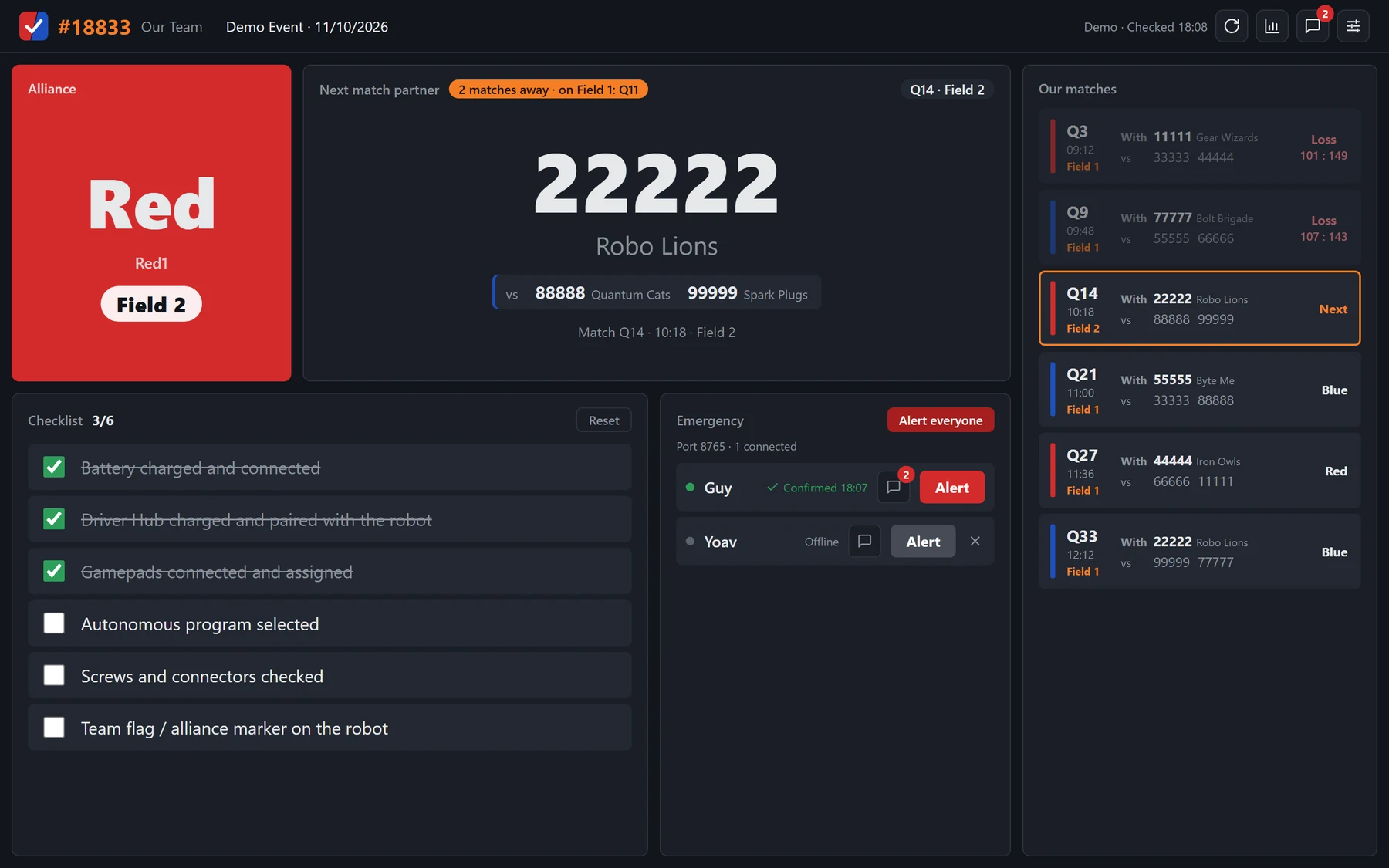Click team number #18833
Image resolution: width=1389 pixels, height=868 pixels.
click(x=94, y=27)
